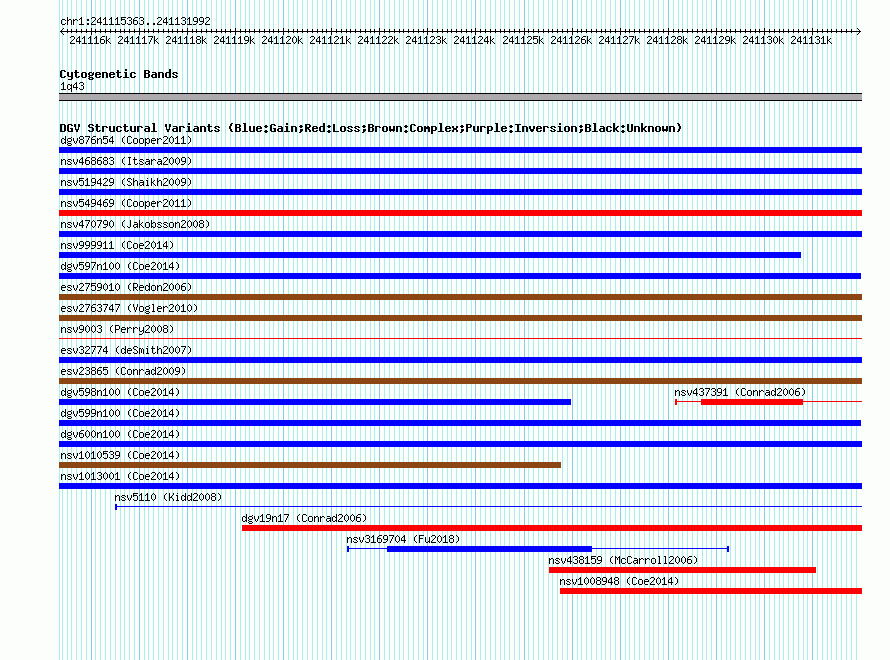This screenshot has width=890, height=660.
Task: Click the dgv876n54 (Cooper2011) variant bar
Action: [x=460, y=150]
